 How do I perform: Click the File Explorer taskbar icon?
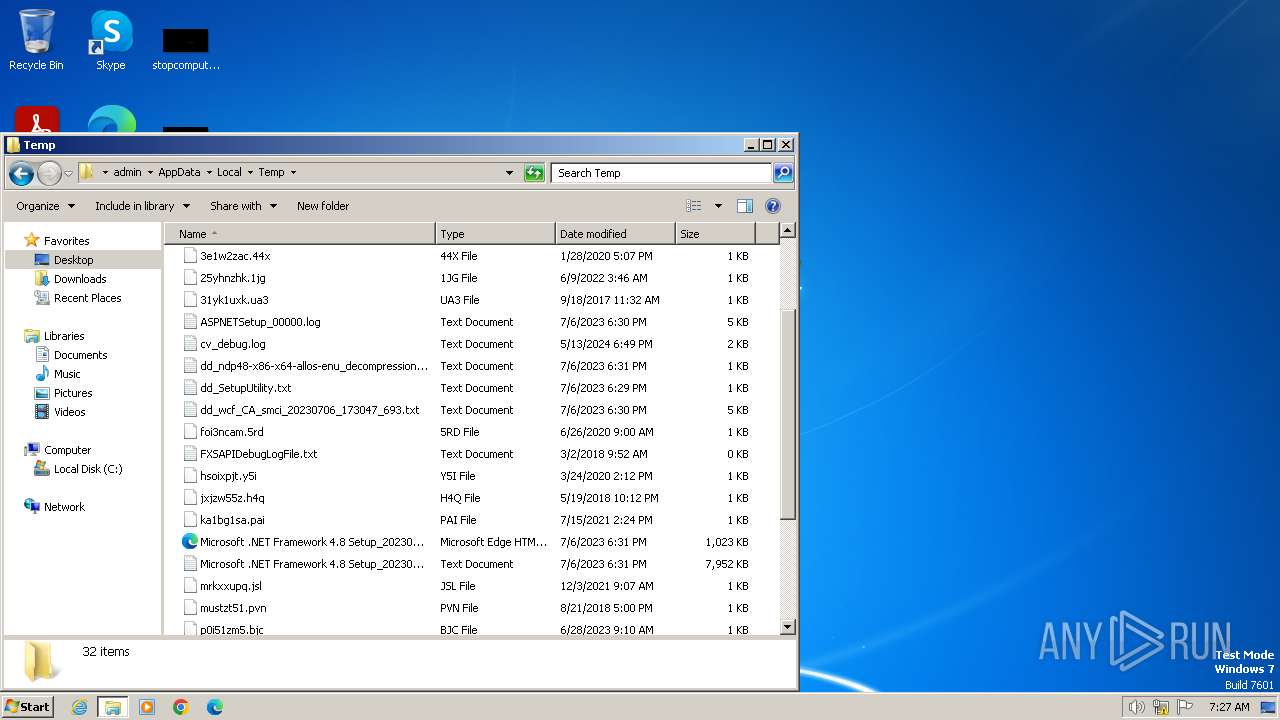click(113, 707)
